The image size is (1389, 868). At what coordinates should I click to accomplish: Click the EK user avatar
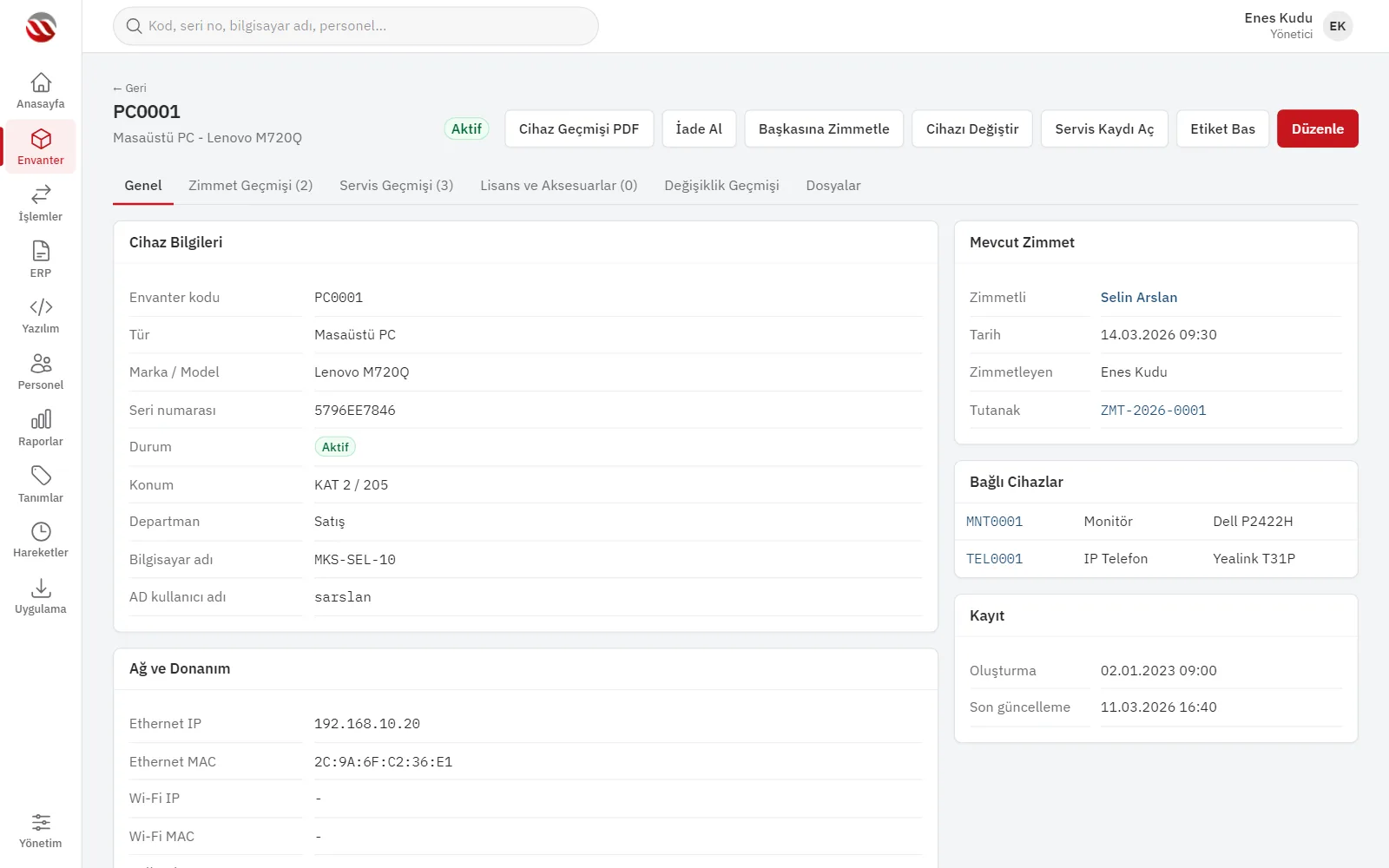1338,26
